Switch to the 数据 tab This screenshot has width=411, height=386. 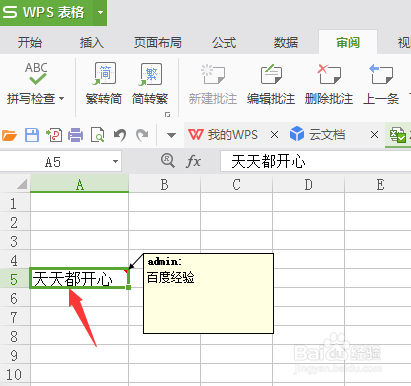(x=286, y=43)
